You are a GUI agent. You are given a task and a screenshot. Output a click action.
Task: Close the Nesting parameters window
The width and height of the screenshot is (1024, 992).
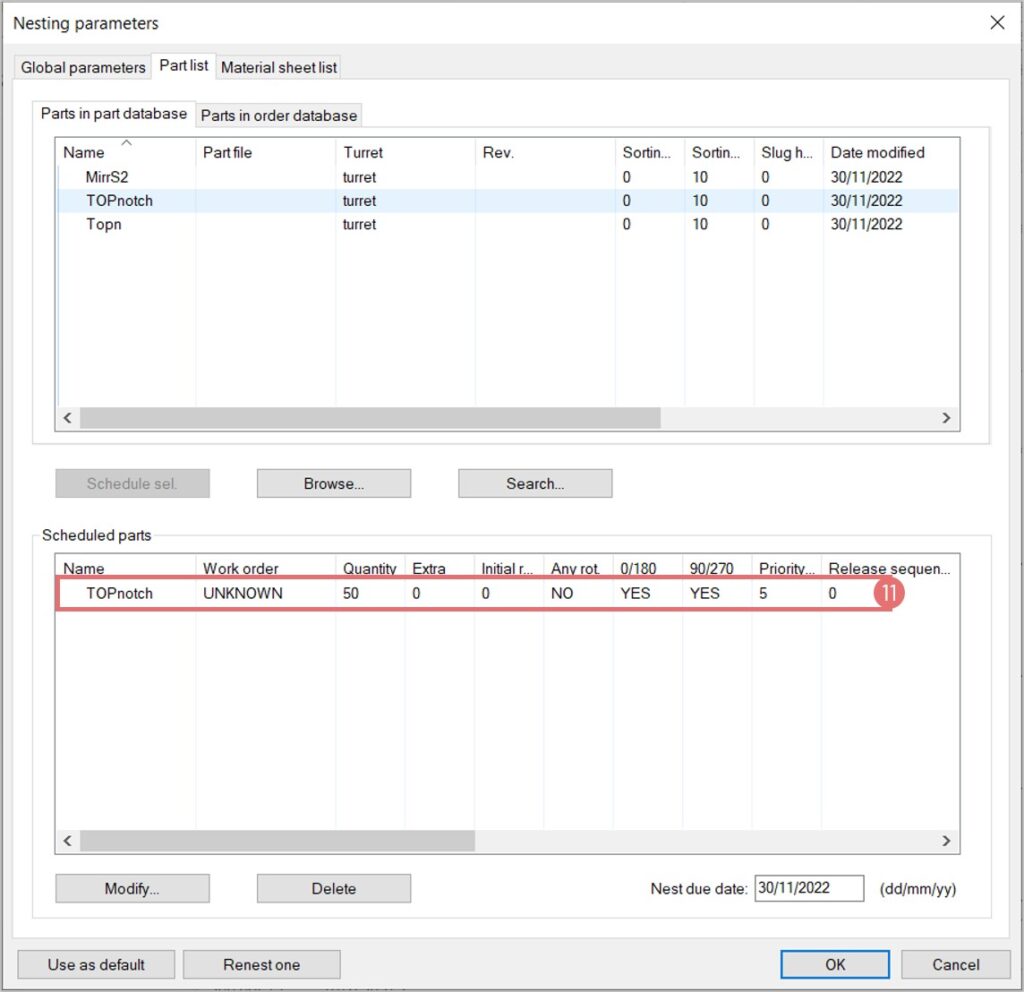[996, 22]
